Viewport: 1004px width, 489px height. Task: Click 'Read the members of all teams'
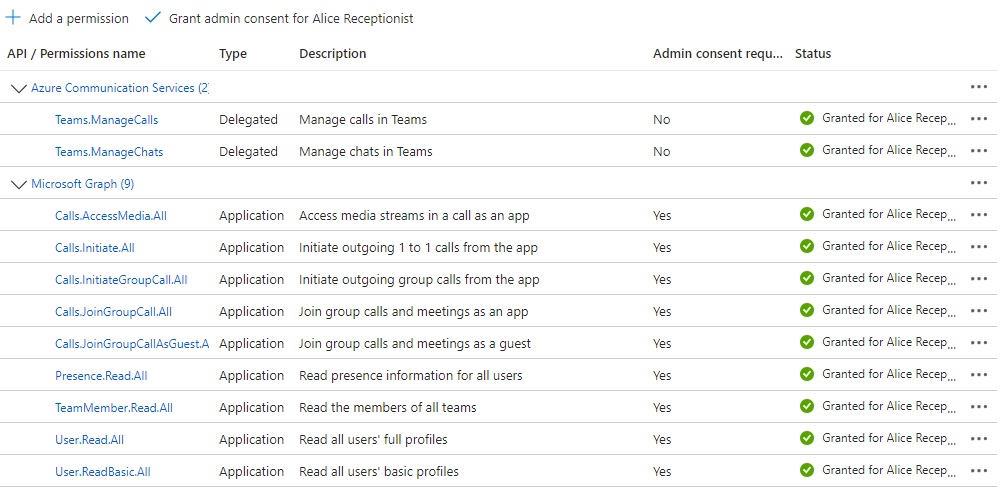(x=388, y=408)
